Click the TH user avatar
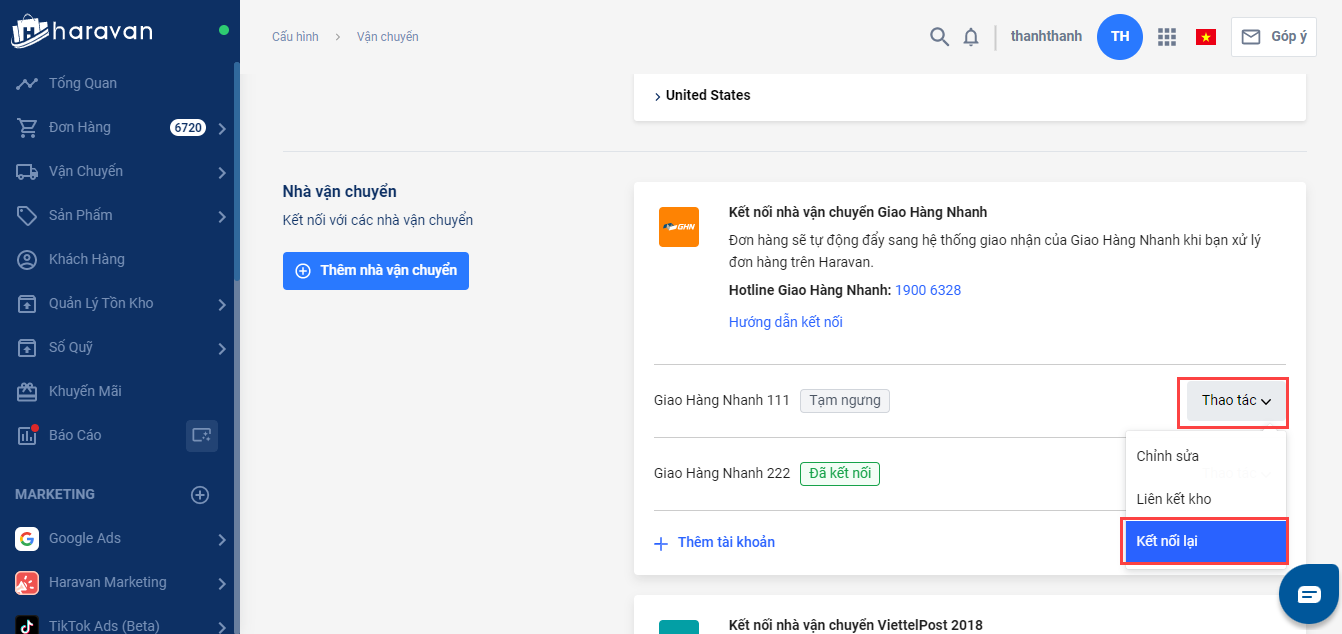 1119,37
